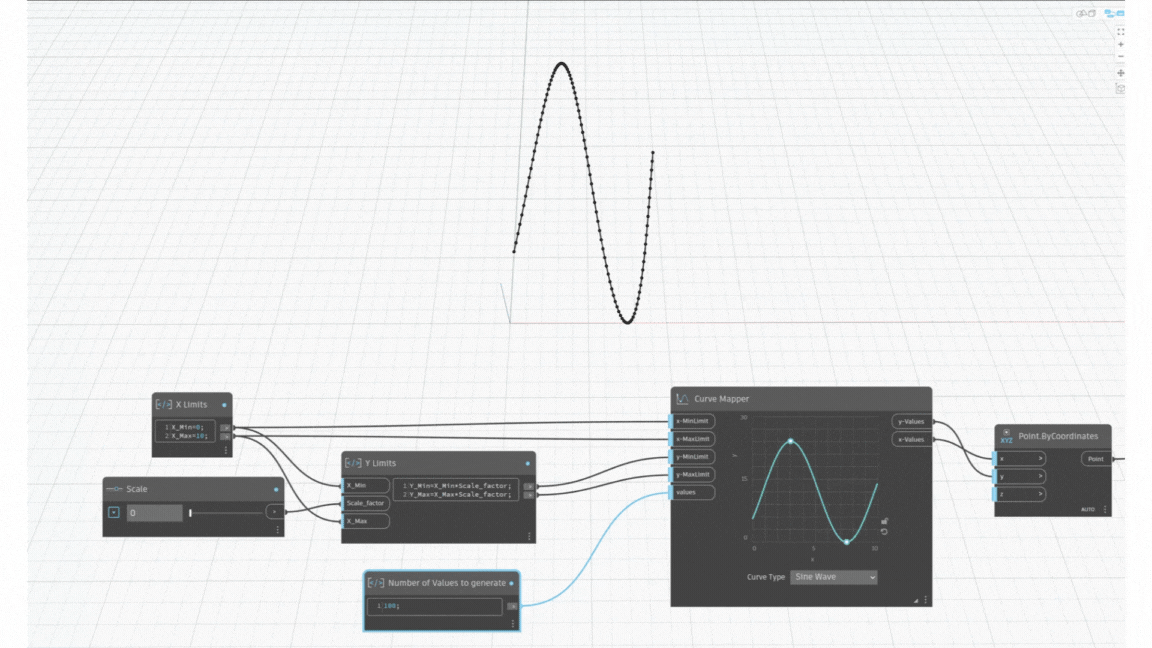1152x648 pixels.
Task: Toggle the Curve Mapper lock icon
Action: 884,521
